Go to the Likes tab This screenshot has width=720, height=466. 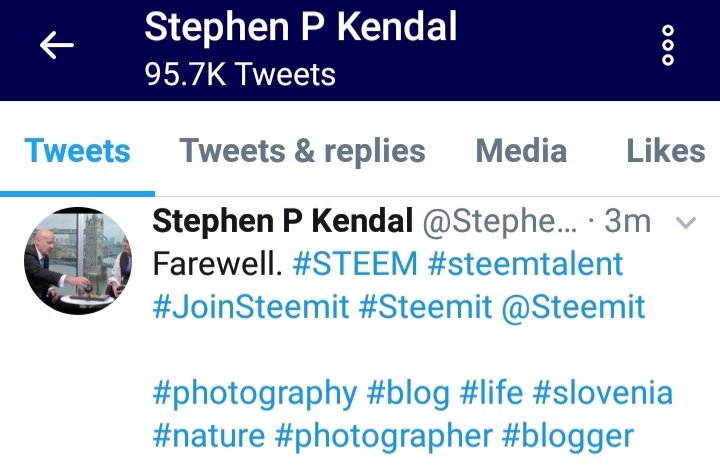[x=665, y=151]
